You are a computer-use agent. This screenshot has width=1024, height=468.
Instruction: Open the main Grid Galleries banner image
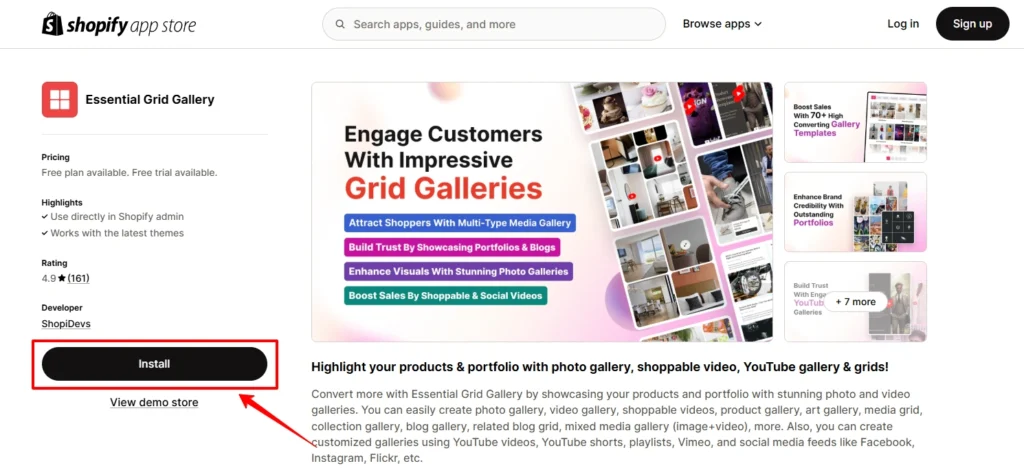542,211
